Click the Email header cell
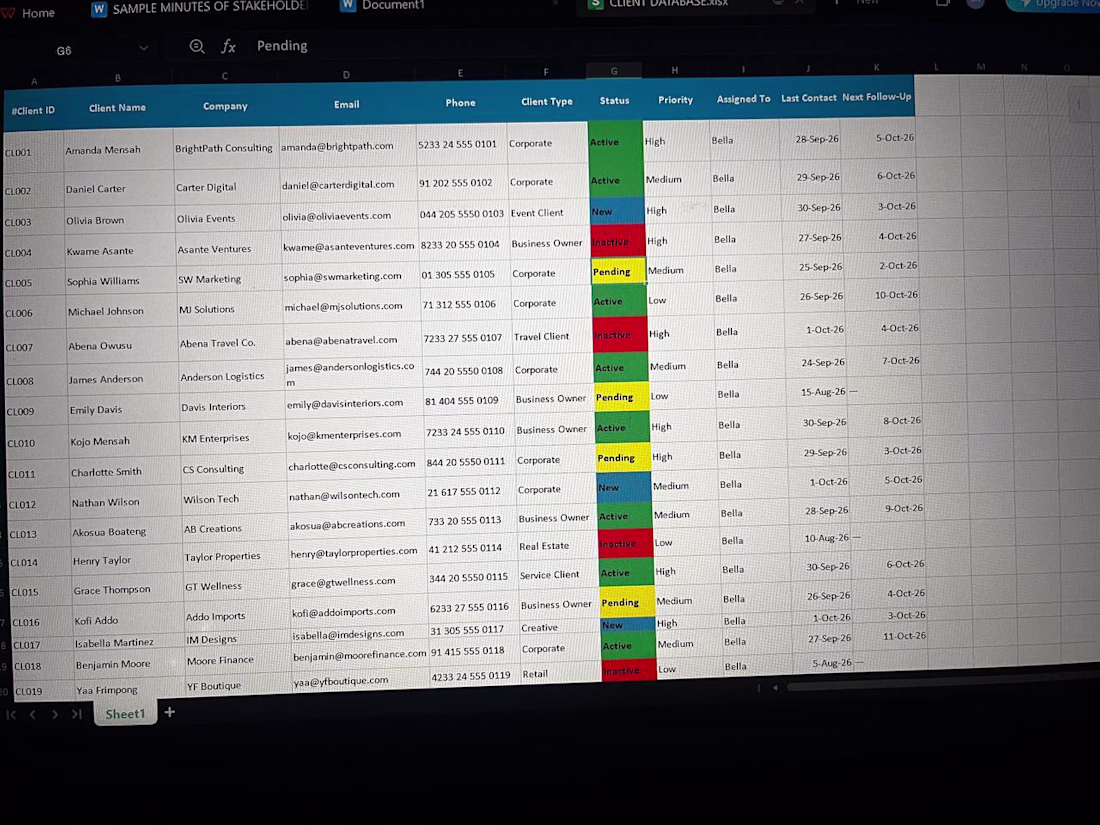Image resolution: width=1100 pixels, height=825 pixels. point(347,104)
